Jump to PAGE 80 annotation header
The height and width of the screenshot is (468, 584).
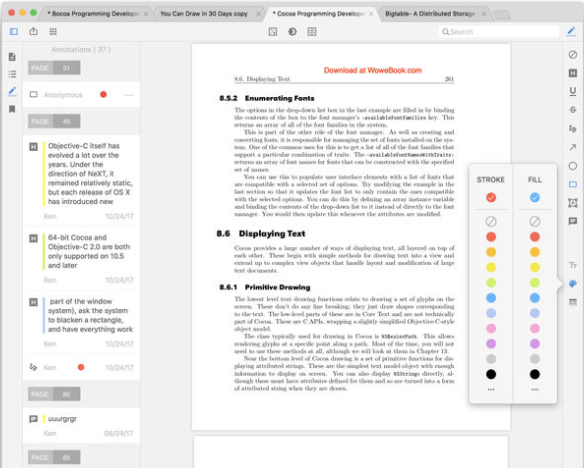tap(54, 394)
